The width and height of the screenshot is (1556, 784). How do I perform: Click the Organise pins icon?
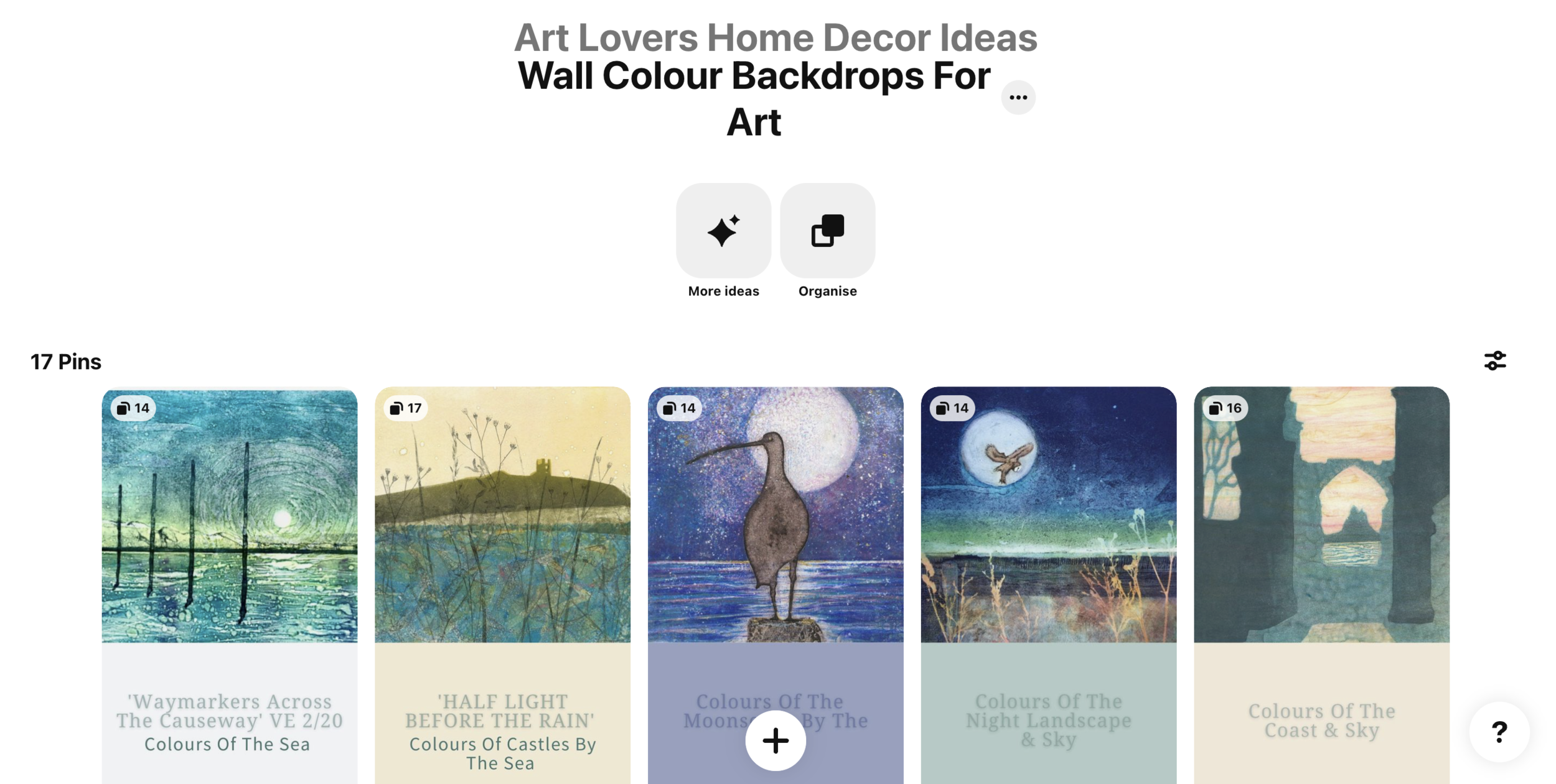827,230
